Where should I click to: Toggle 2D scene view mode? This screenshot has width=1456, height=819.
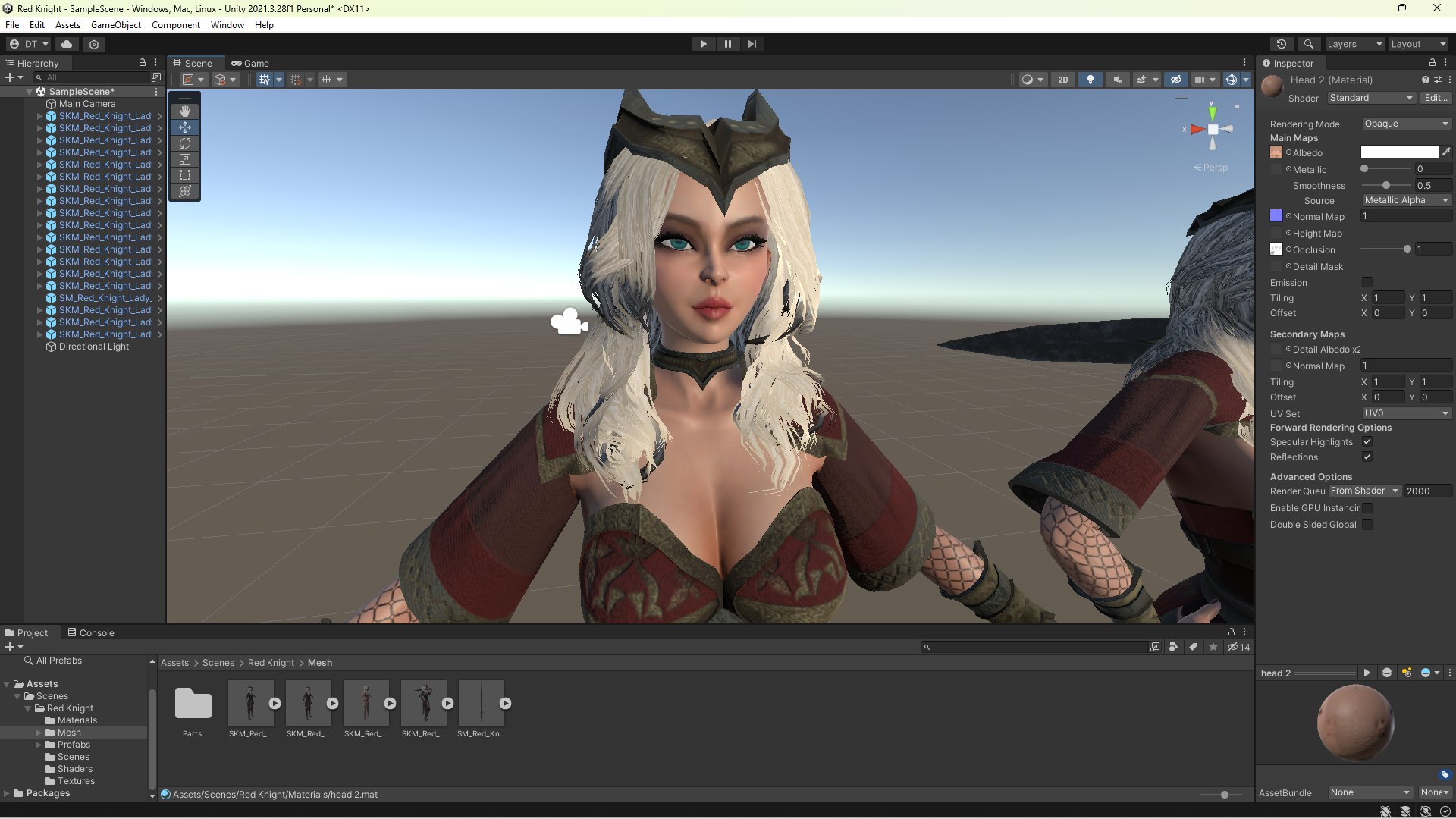tap(1063, 80)
